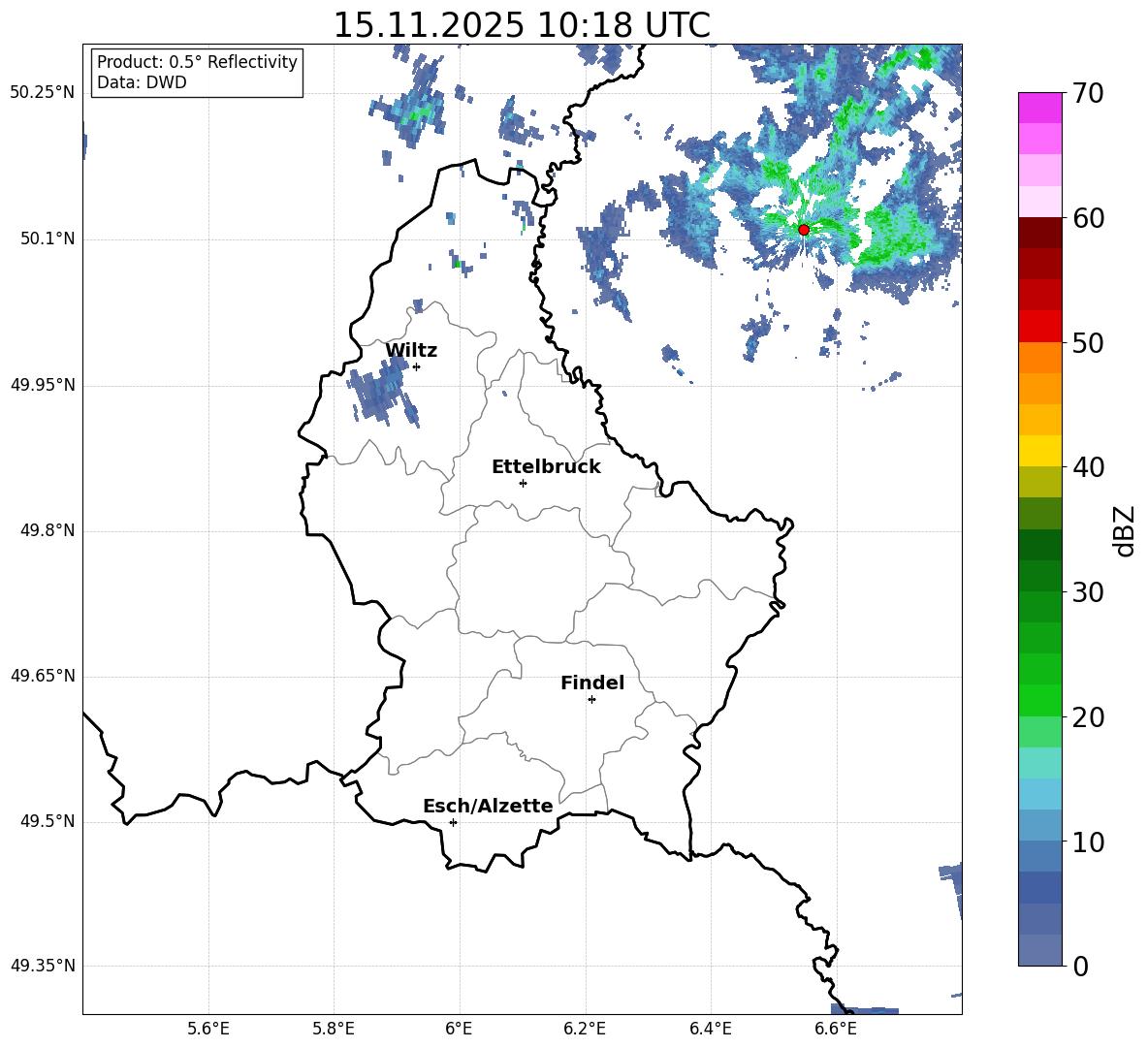This screenshot has width=1148, height=1048.
Task: Click the orange swatch just below 50 dBZ
Action: click(1039, 358)
